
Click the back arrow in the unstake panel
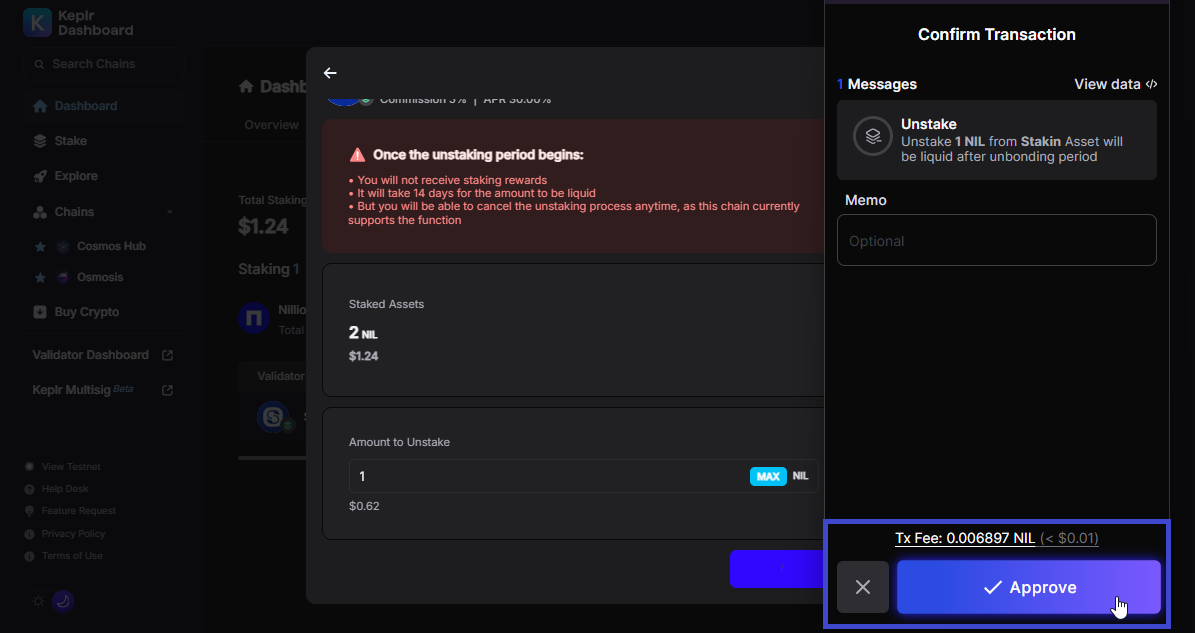pos(330,73)
